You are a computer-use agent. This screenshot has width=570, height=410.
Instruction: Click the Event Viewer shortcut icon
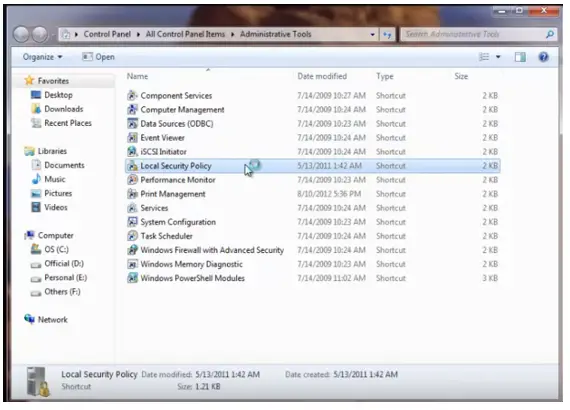click(132, 138)
